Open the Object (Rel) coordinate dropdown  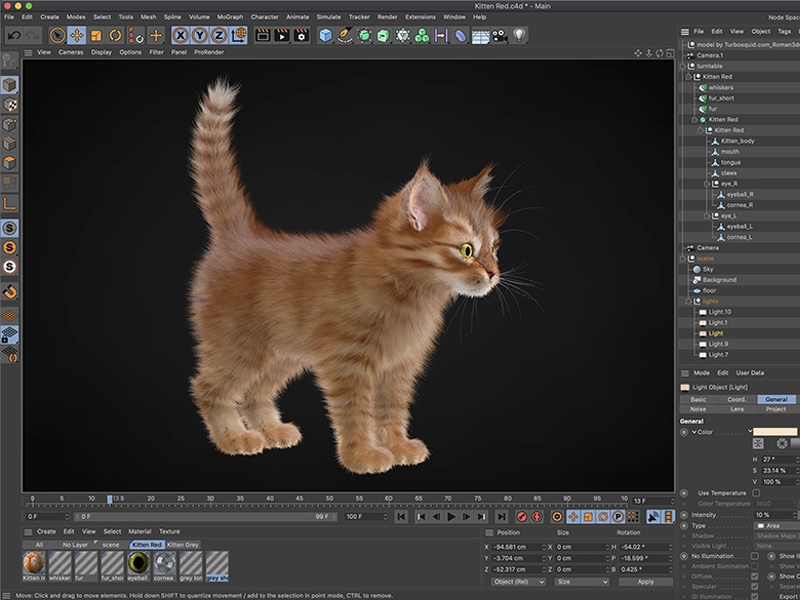[518, 582]
